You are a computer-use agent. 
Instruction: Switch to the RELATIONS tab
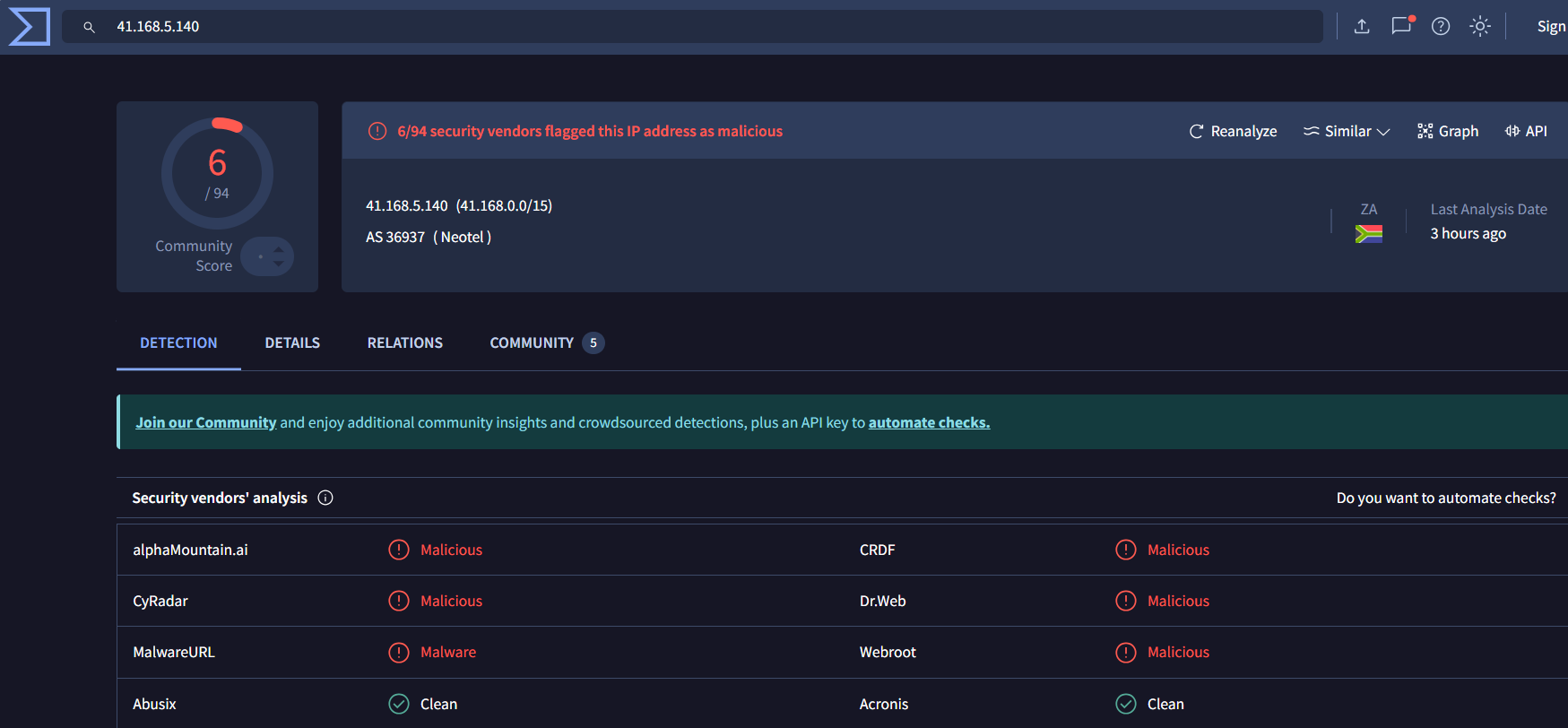[x=405, y=342]
